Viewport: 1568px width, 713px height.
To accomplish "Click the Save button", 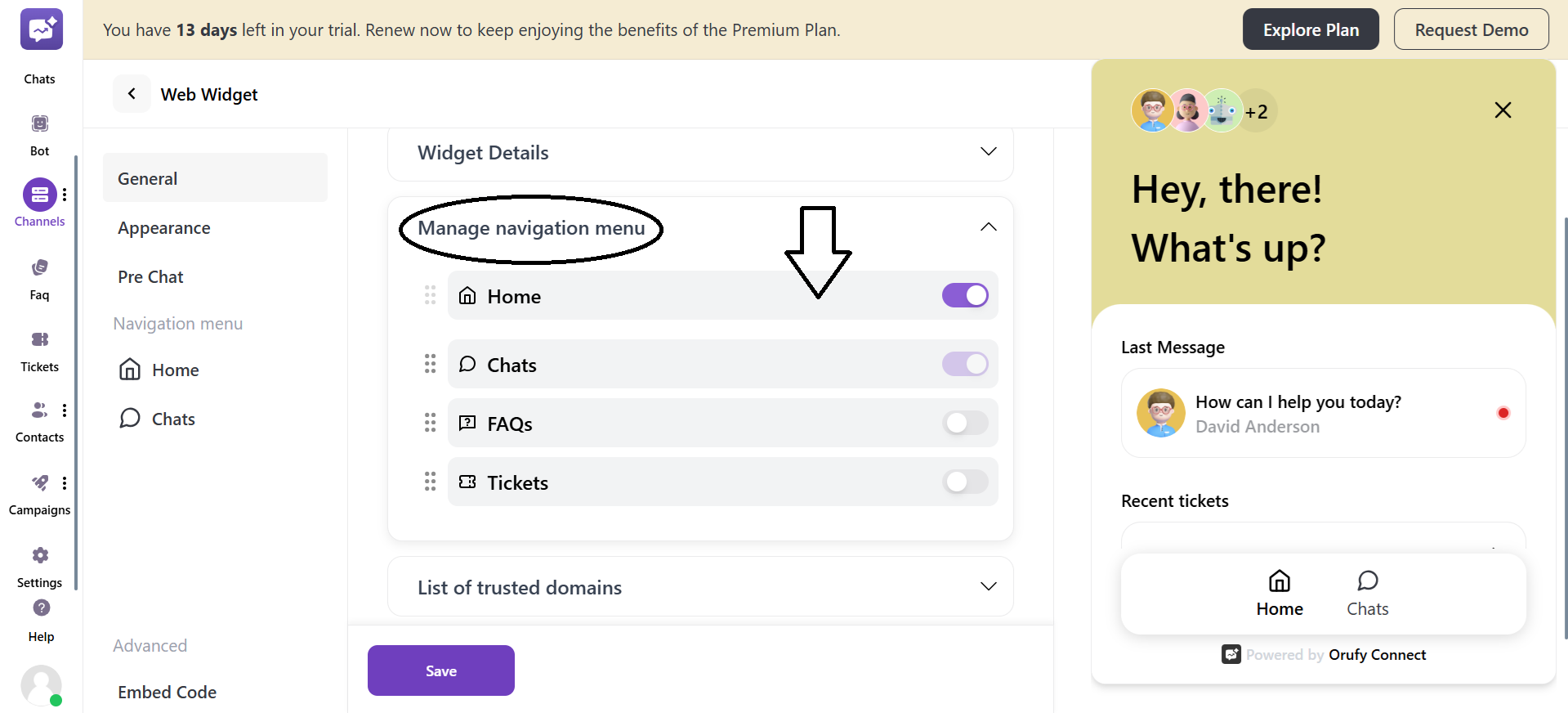I will click(440, 670).
